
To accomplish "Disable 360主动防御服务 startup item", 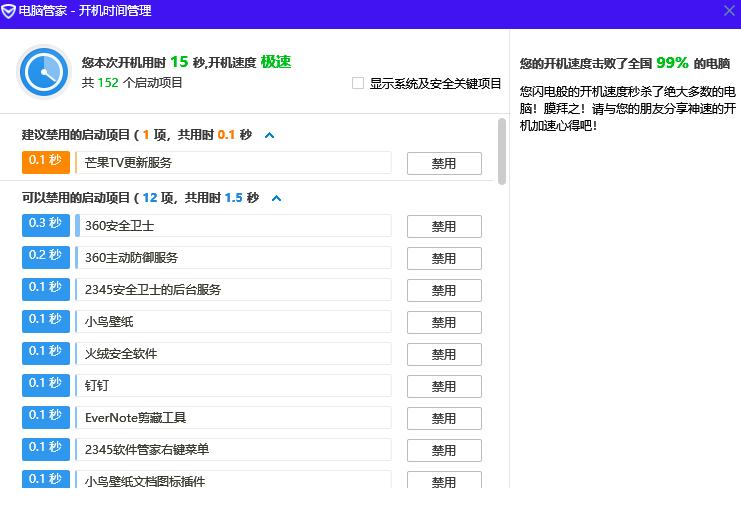I will coord(444,259).
